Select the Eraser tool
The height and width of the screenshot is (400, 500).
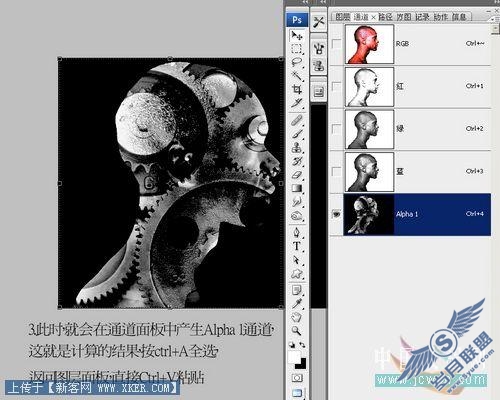coord(296,174)
